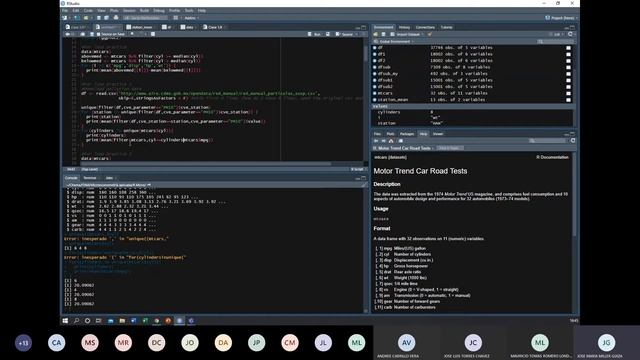Open the Global Environment dropdown
This screenshot has height=360, width=640.
[x=394, y=42]
